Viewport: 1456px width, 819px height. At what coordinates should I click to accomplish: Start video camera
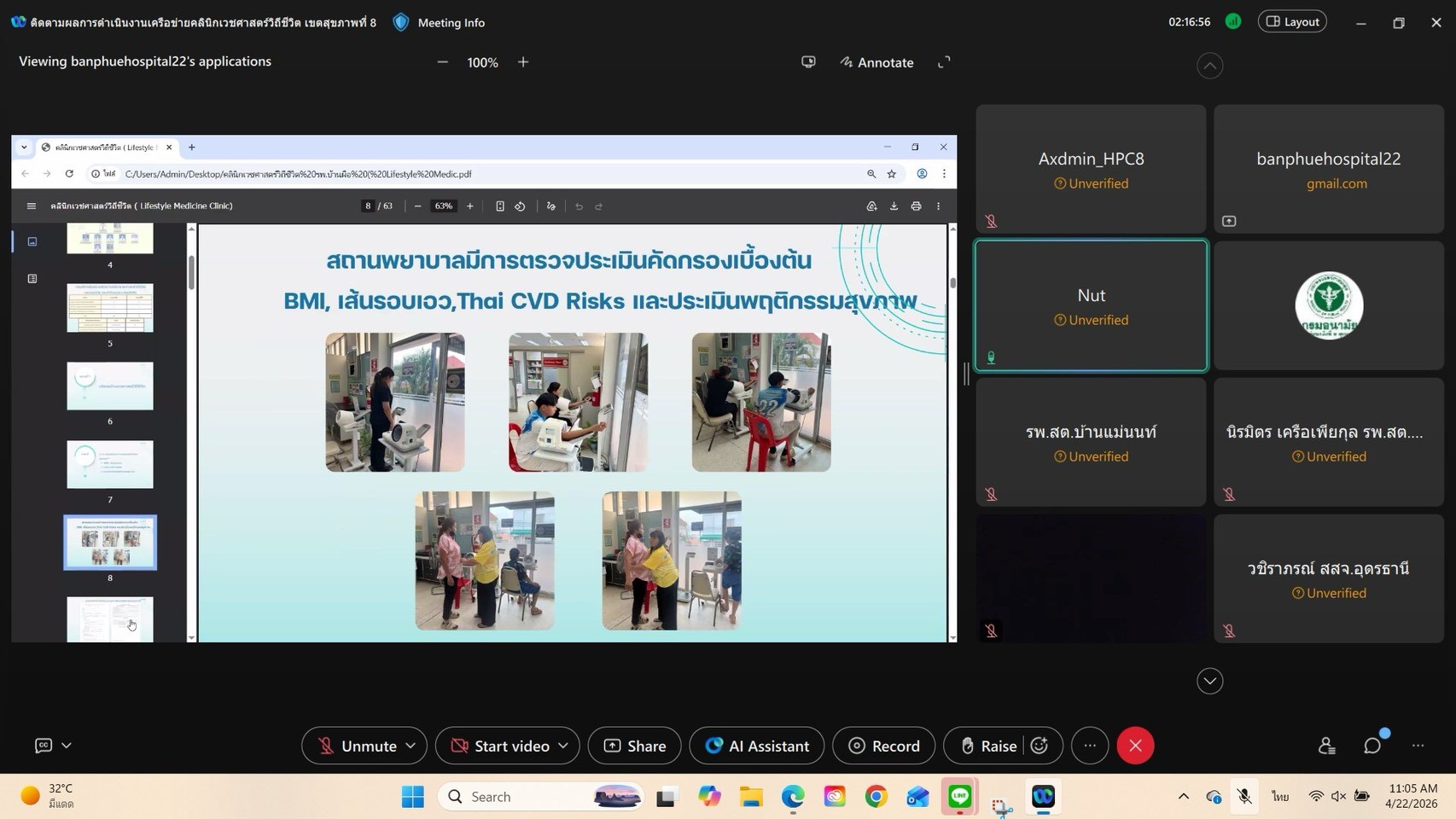(499, 746)
